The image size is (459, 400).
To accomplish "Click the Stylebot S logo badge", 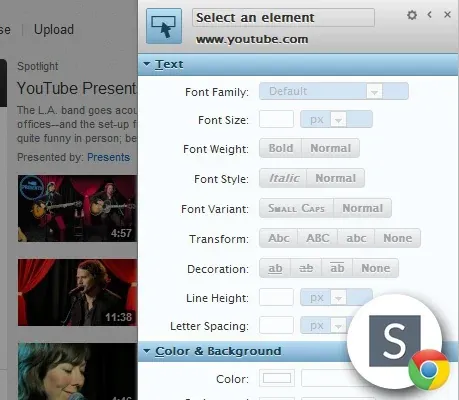I will pyautogui.click(x=395, y=341).
